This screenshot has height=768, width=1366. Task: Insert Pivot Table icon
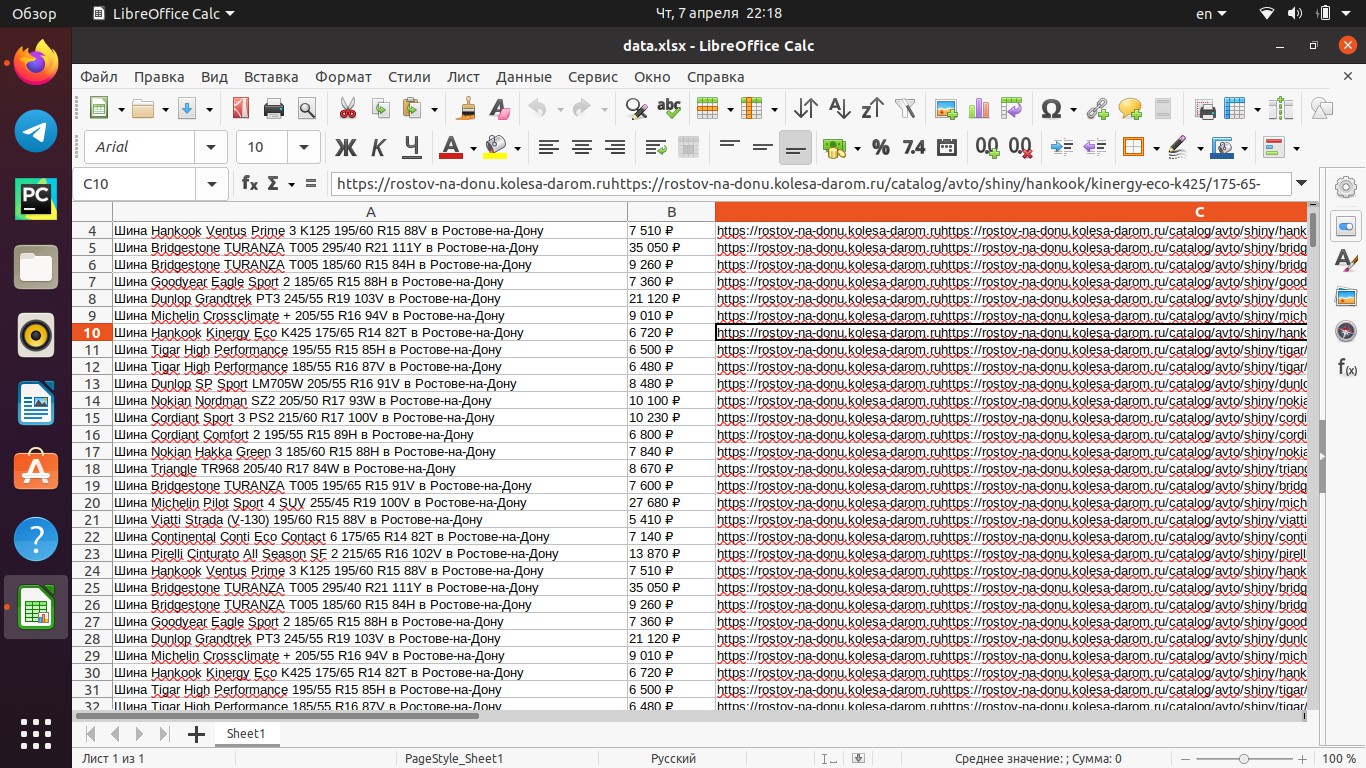1011,109
